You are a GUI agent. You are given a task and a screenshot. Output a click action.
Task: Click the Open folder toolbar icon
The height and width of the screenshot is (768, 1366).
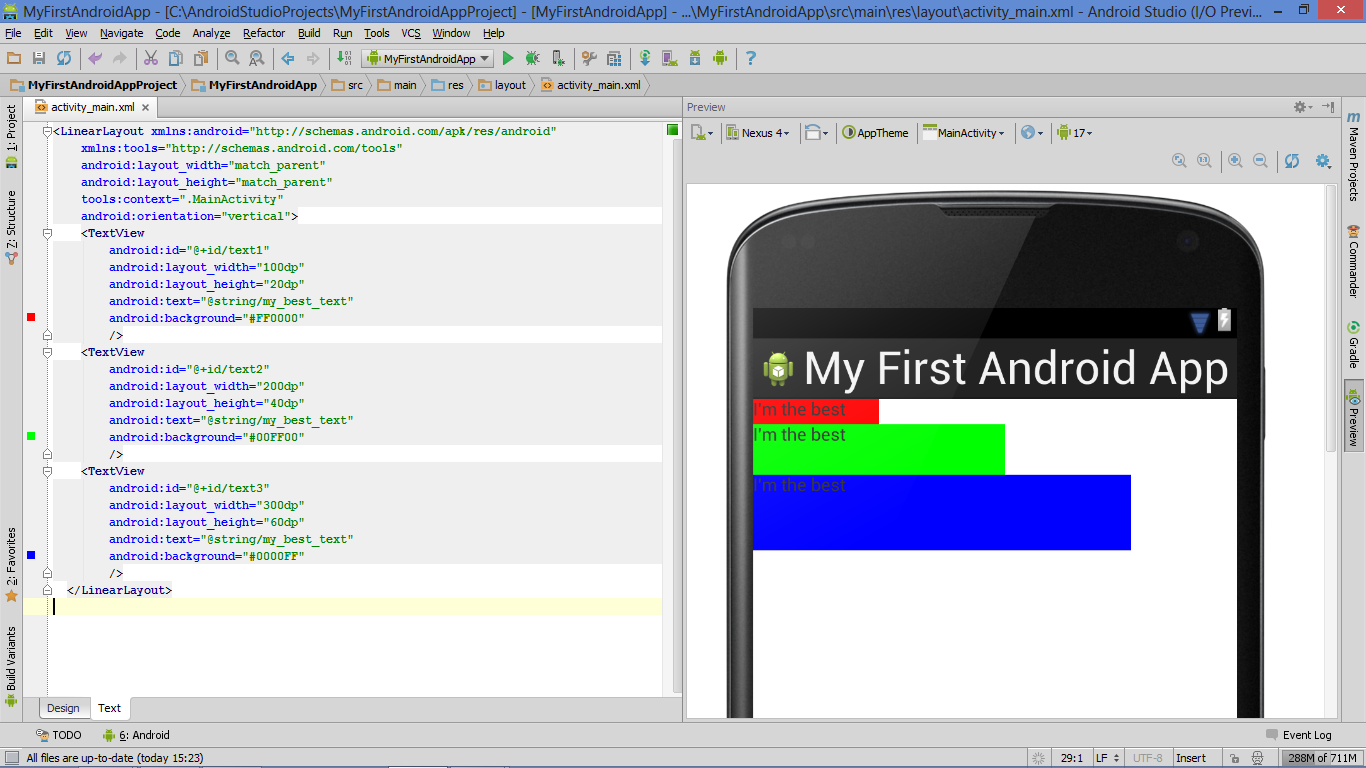pyautogui.click(x=14, y=59)
